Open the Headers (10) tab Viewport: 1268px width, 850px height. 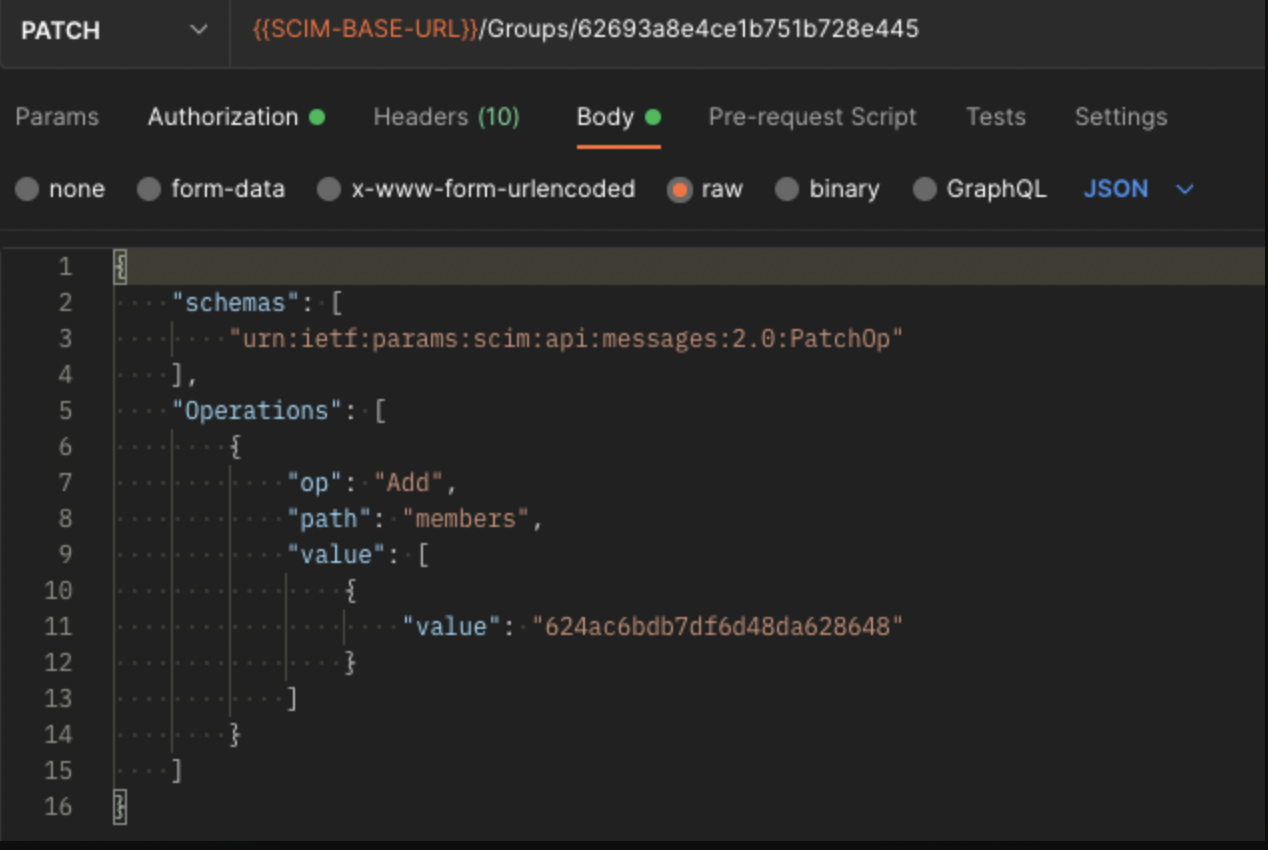[446, 117]
